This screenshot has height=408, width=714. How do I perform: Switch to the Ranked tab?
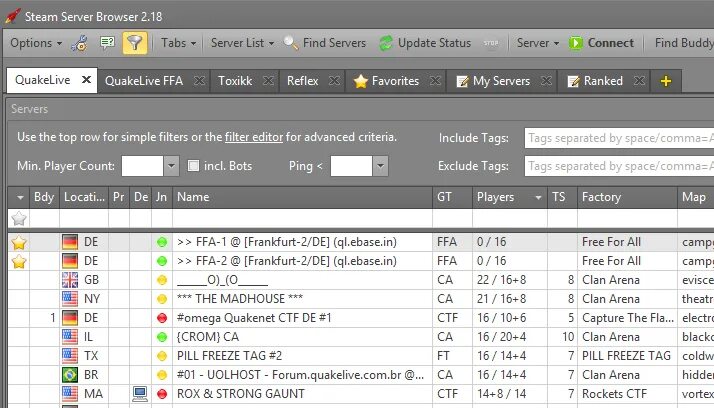595,81
